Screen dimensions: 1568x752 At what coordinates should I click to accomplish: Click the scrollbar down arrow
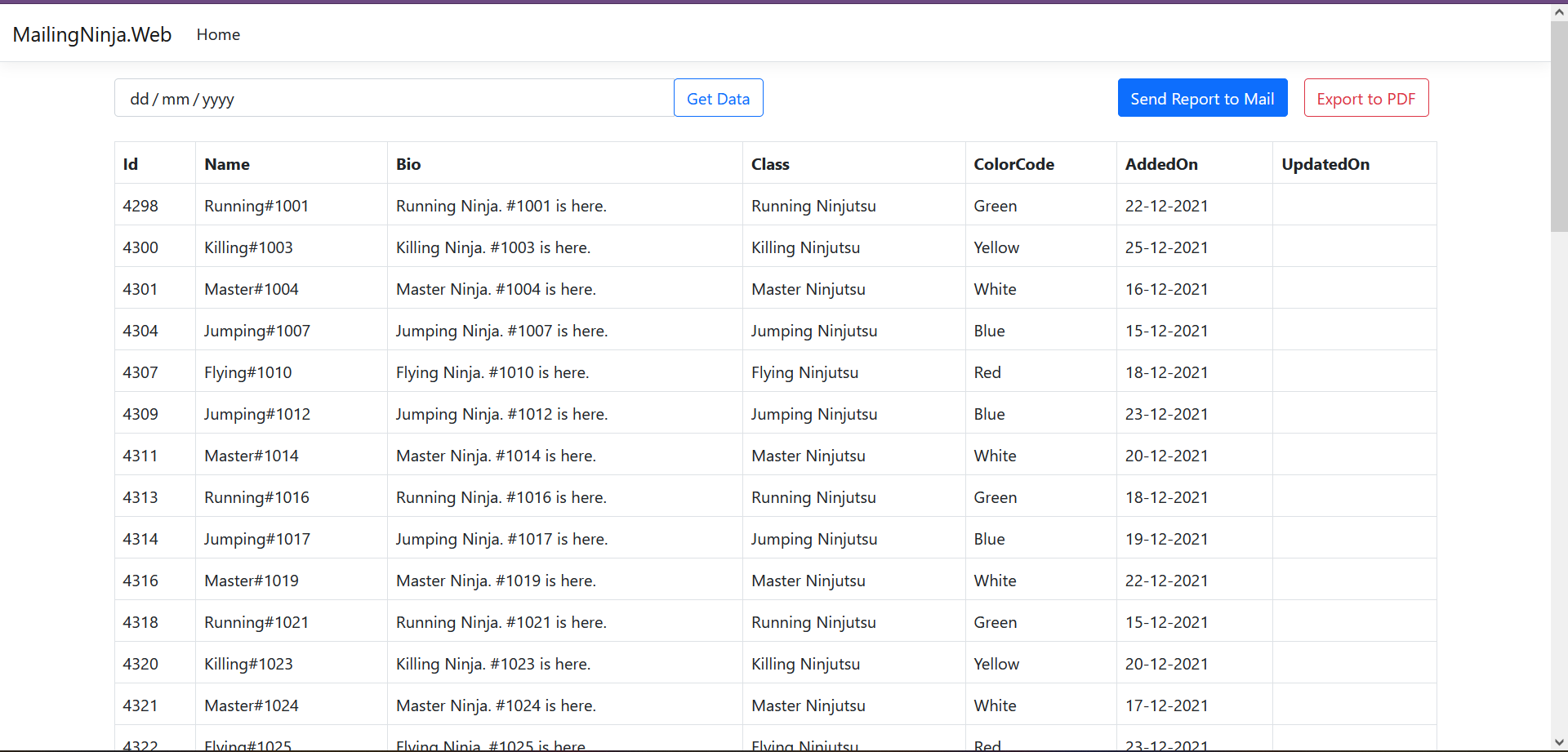tap(1559, 742)
